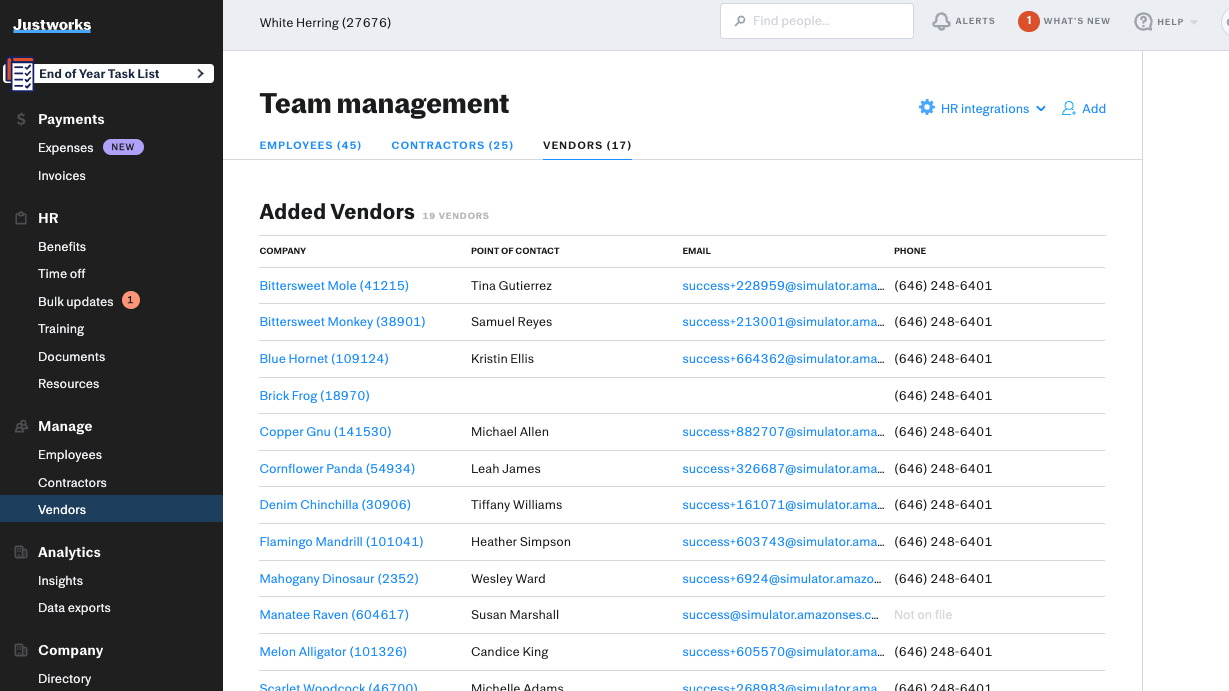The height and width of the screenshot is (691, 1229).
Task: Go to Employees under Manage
Action: coord(70,454)
